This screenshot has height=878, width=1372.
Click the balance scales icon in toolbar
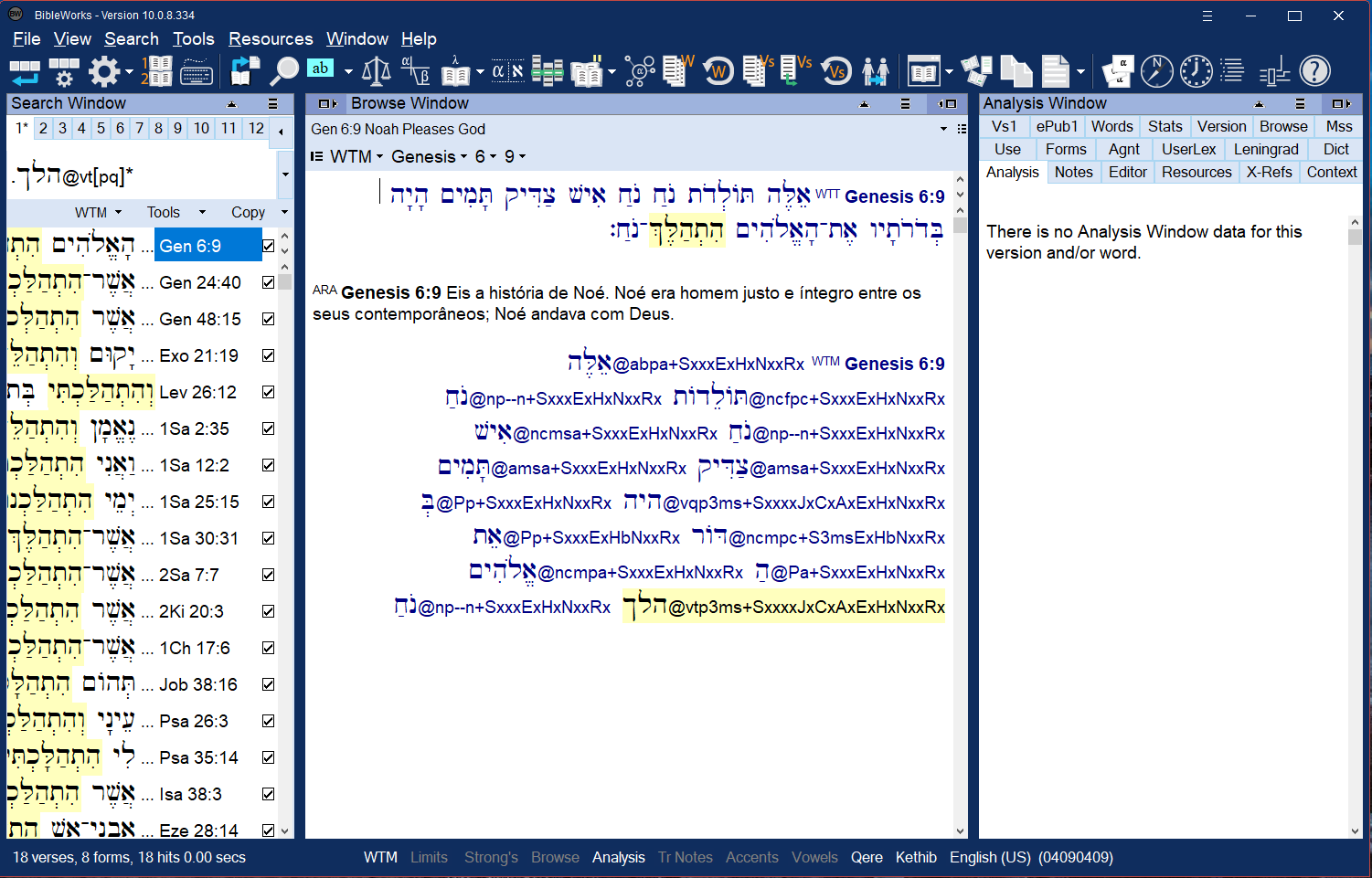(x=376, y=71)
